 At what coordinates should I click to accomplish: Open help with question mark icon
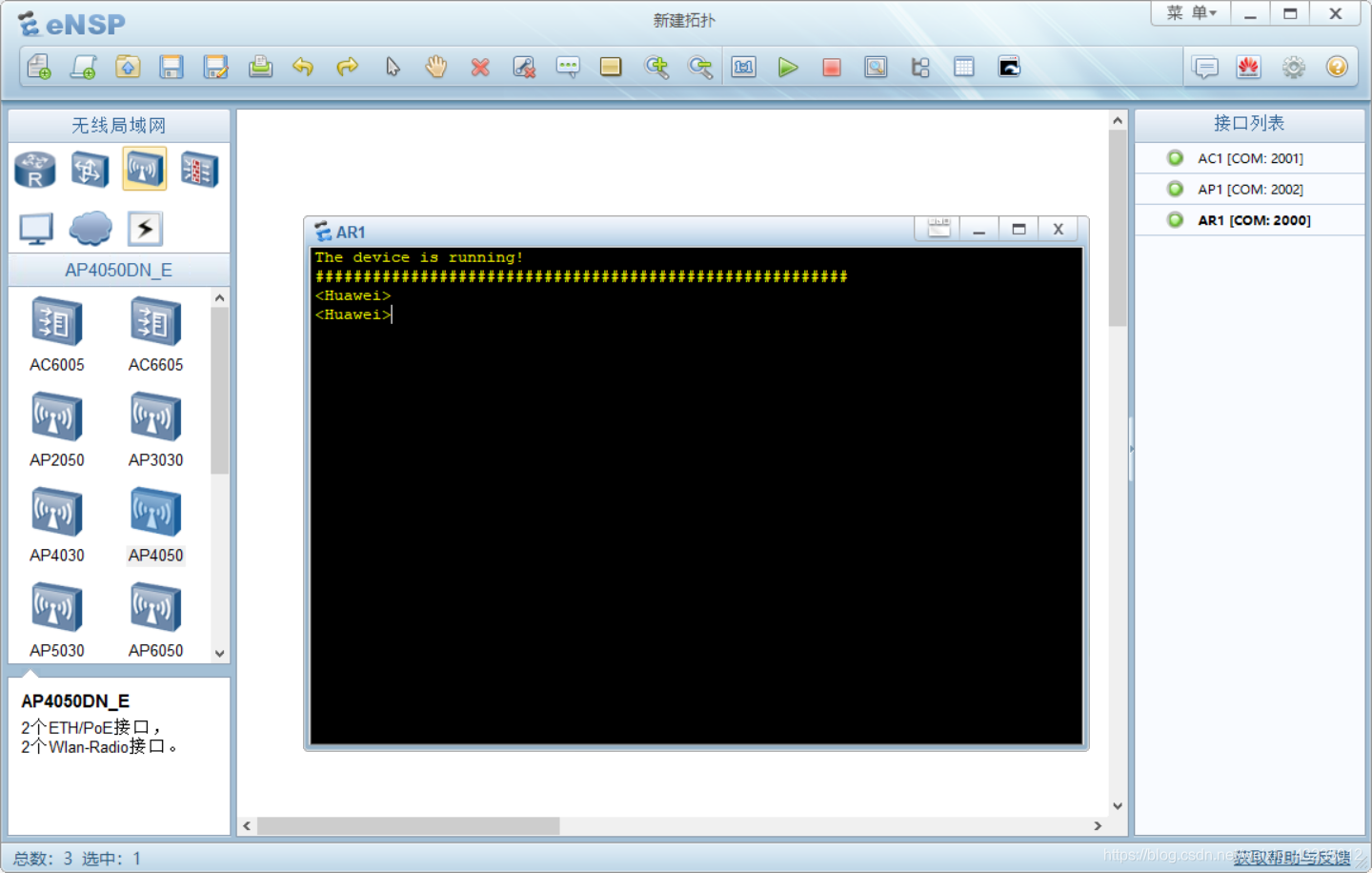point(1337,67)
